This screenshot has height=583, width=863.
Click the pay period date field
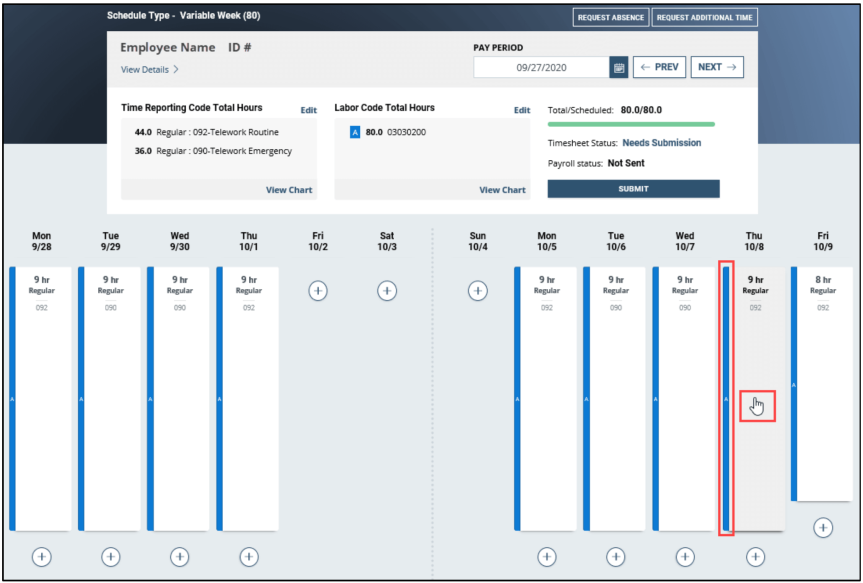pos(541,68)
